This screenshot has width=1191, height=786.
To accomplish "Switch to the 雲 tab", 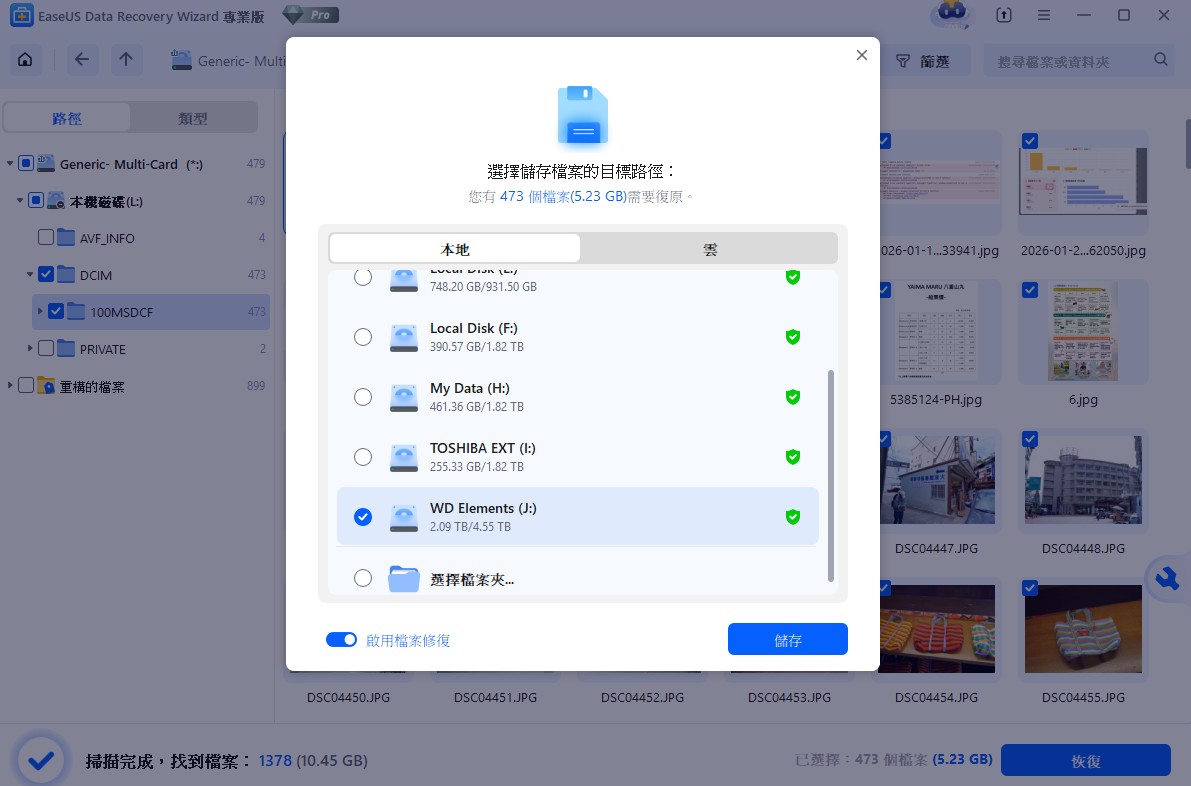I will pos(709,248).
